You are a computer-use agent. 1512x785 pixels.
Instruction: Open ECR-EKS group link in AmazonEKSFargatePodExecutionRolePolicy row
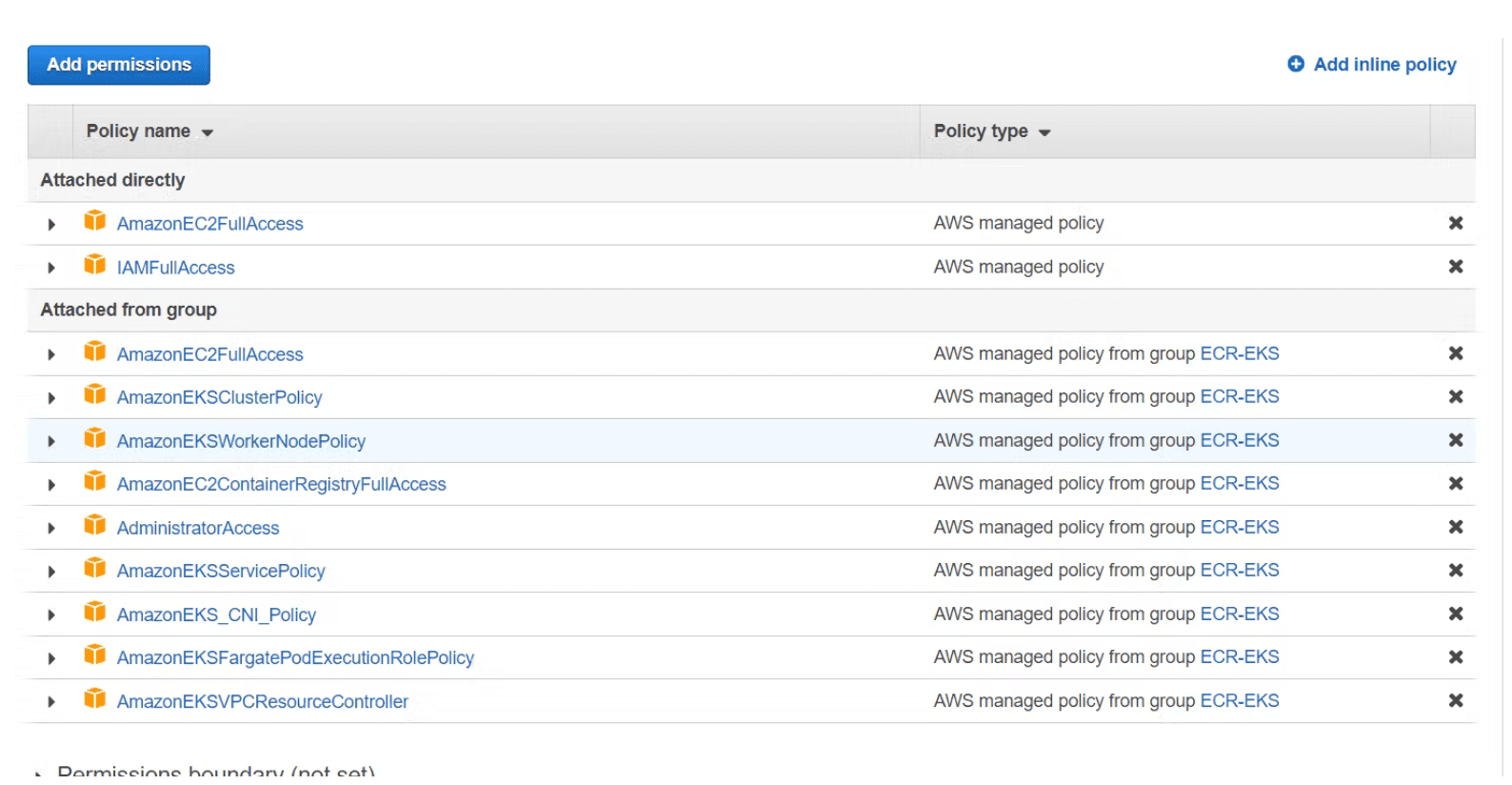tap(1240, 656)
